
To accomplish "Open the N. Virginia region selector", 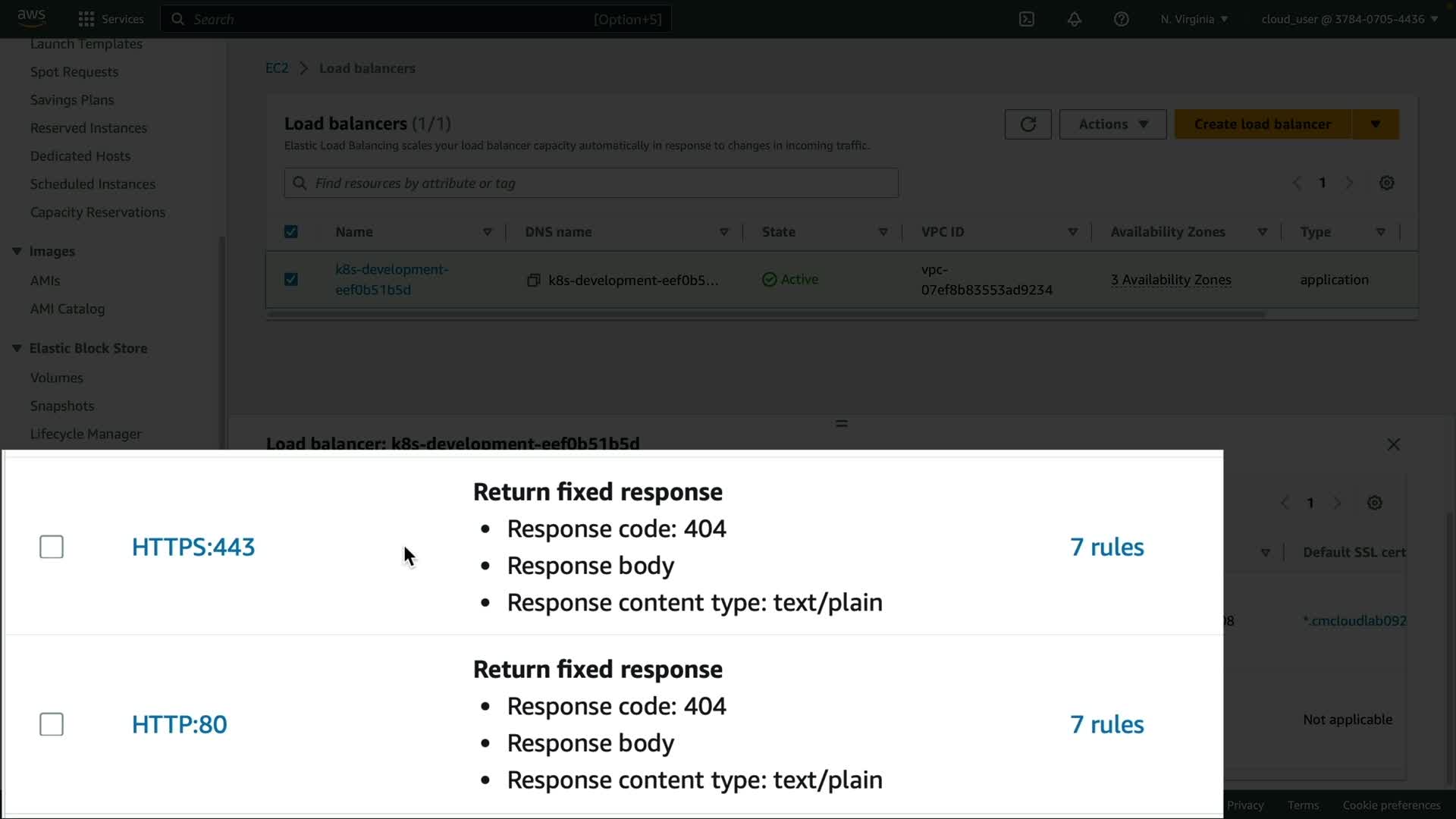I will pyautogui.click(x=1194, y=19).
